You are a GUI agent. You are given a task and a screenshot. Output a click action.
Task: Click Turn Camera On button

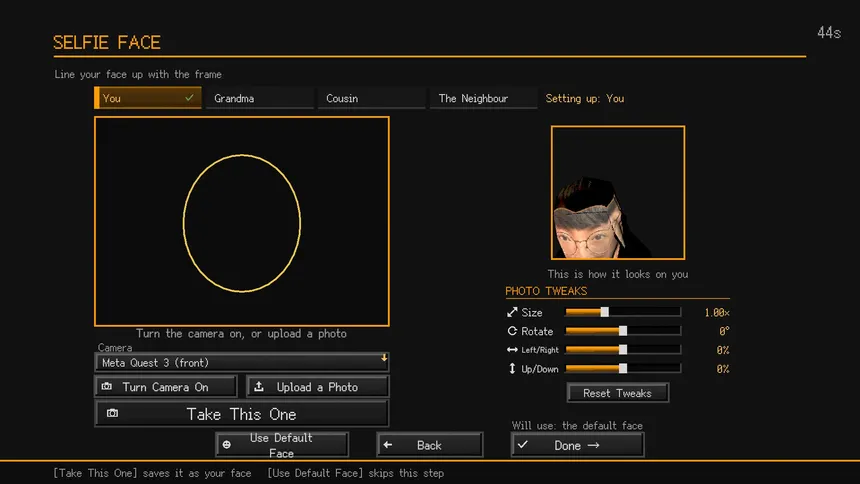click(x=166, y=387)
